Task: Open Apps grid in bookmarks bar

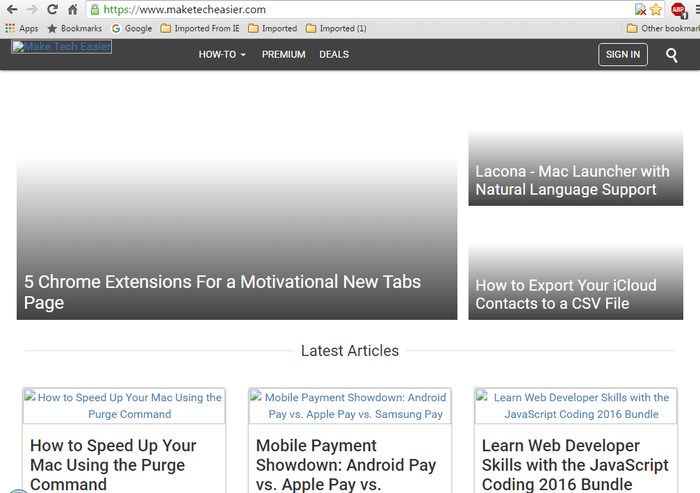Action: [x=22, y=29]
